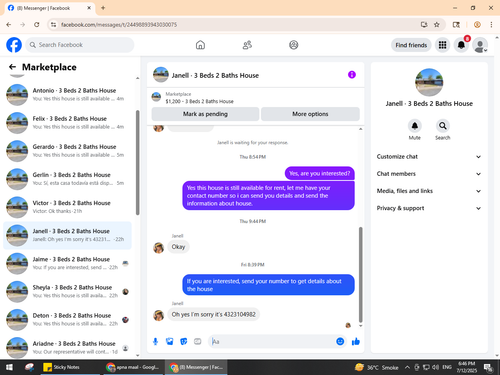The image size is (500, 375).
Task: Open the Chrome three-dot menu
Action: tap(491, 24)
